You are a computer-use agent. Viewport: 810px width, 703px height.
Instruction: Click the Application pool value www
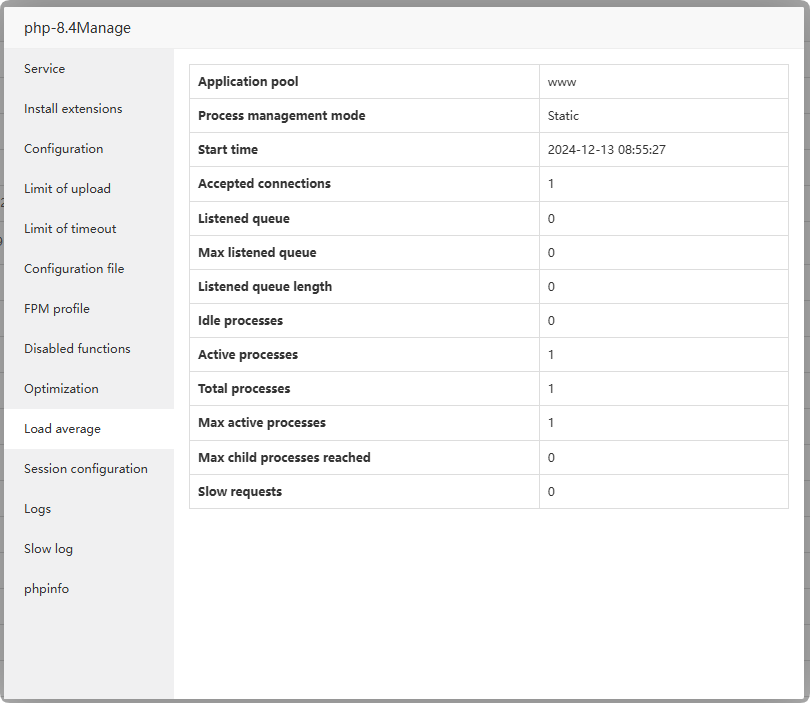point(562,82)
